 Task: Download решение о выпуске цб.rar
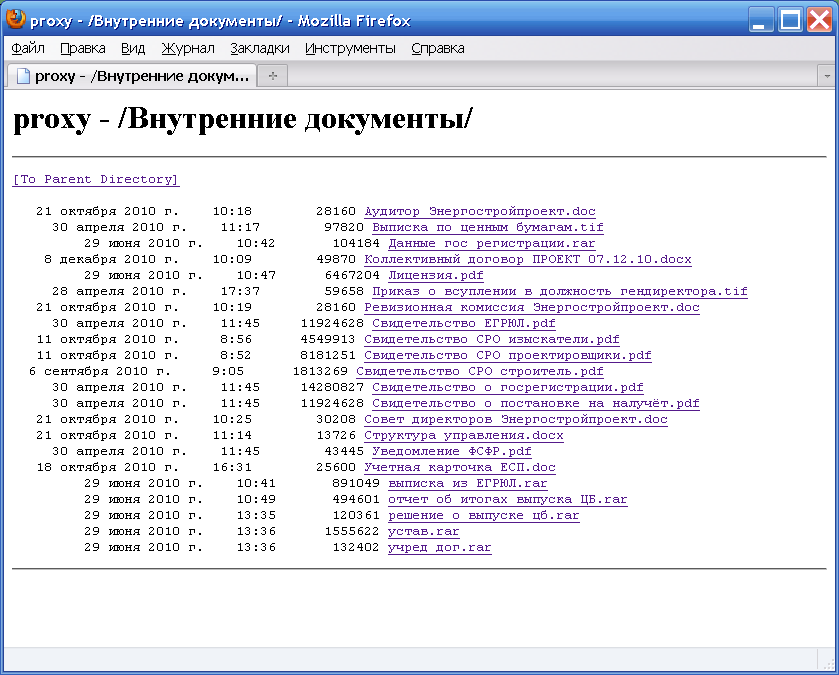point(484,516)
